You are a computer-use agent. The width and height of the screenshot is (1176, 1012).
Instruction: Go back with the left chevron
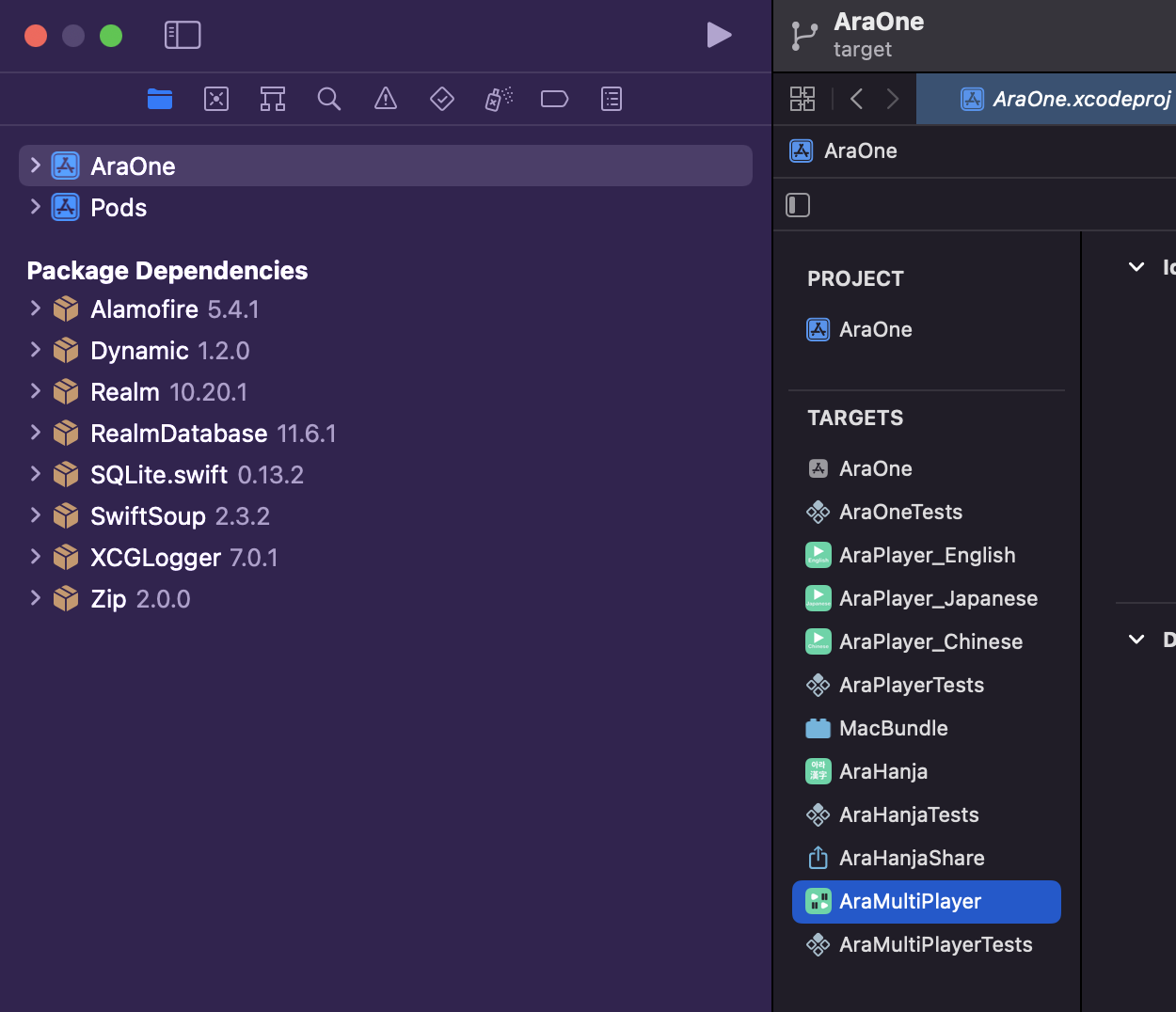[x=856, y=99]
